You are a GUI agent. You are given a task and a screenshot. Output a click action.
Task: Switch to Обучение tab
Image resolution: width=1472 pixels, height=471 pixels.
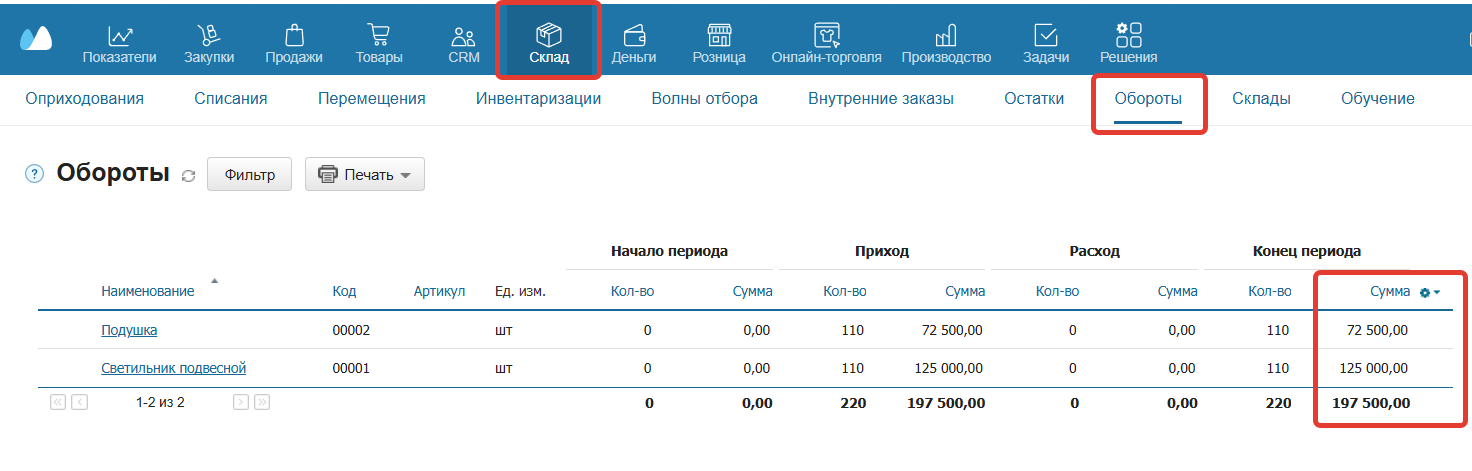coord(1378,99)
